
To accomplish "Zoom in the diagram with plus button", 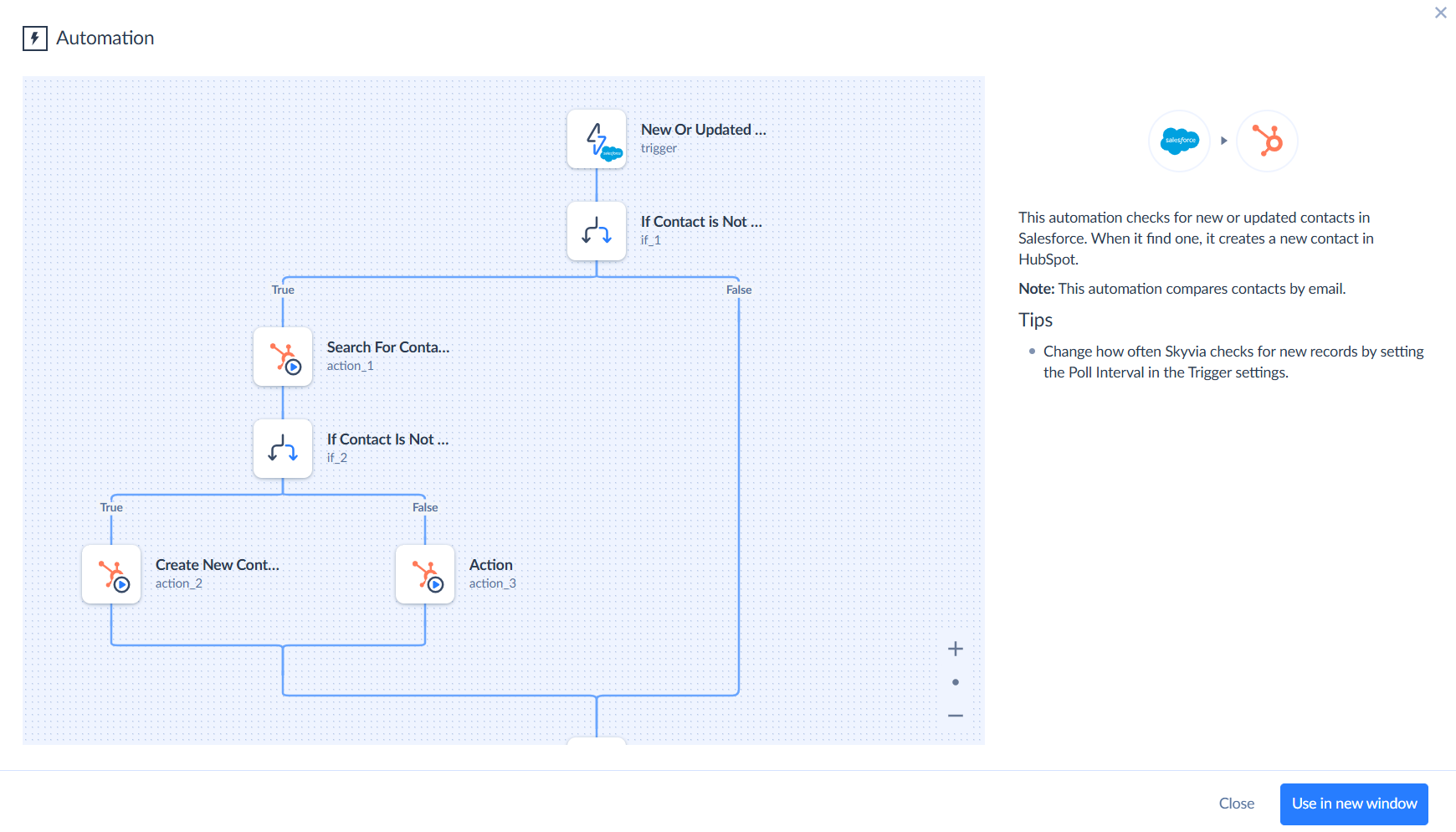I will point(955,649).
